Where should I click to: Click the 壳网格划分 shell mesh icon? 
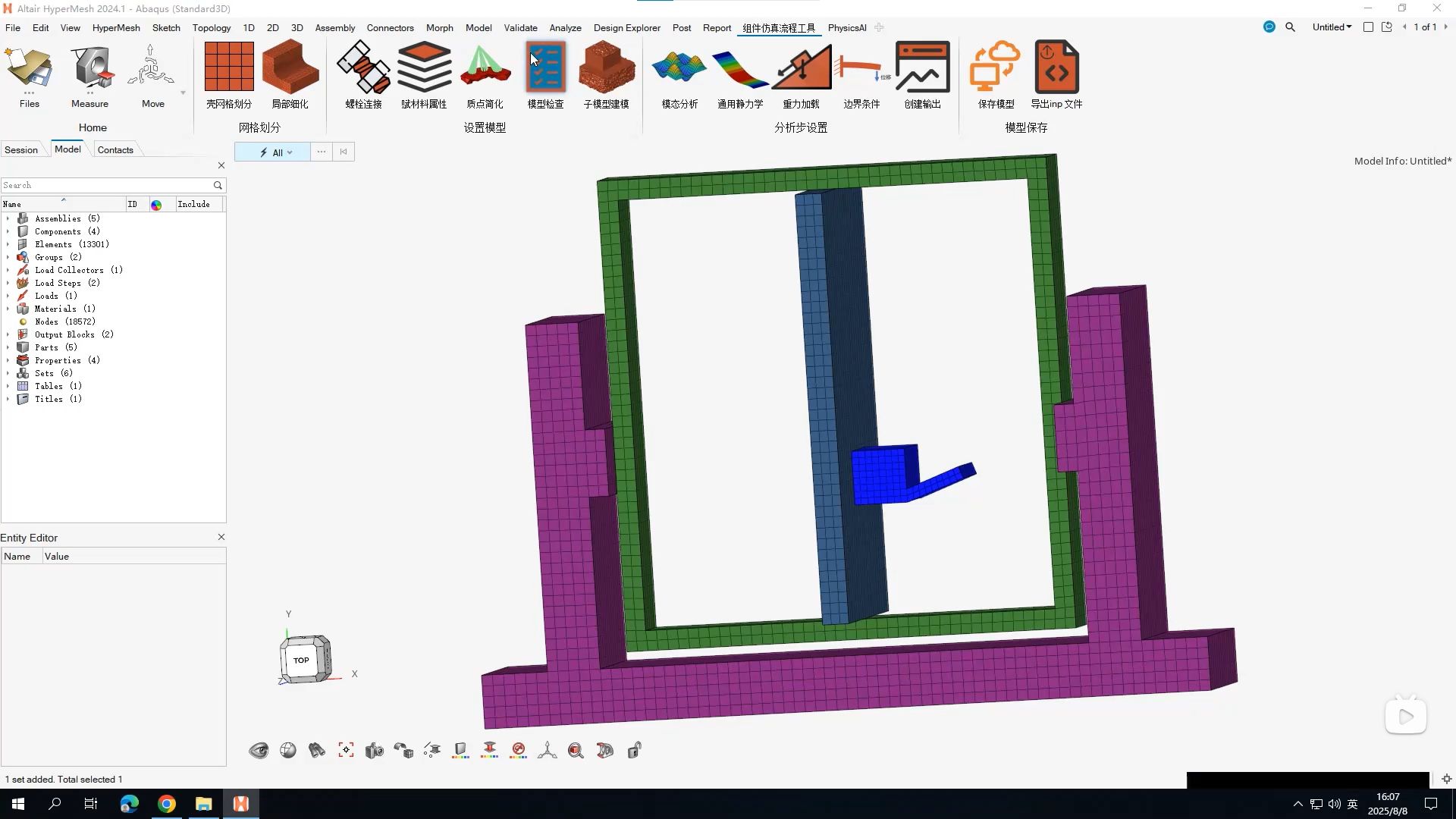pos(228,67)
